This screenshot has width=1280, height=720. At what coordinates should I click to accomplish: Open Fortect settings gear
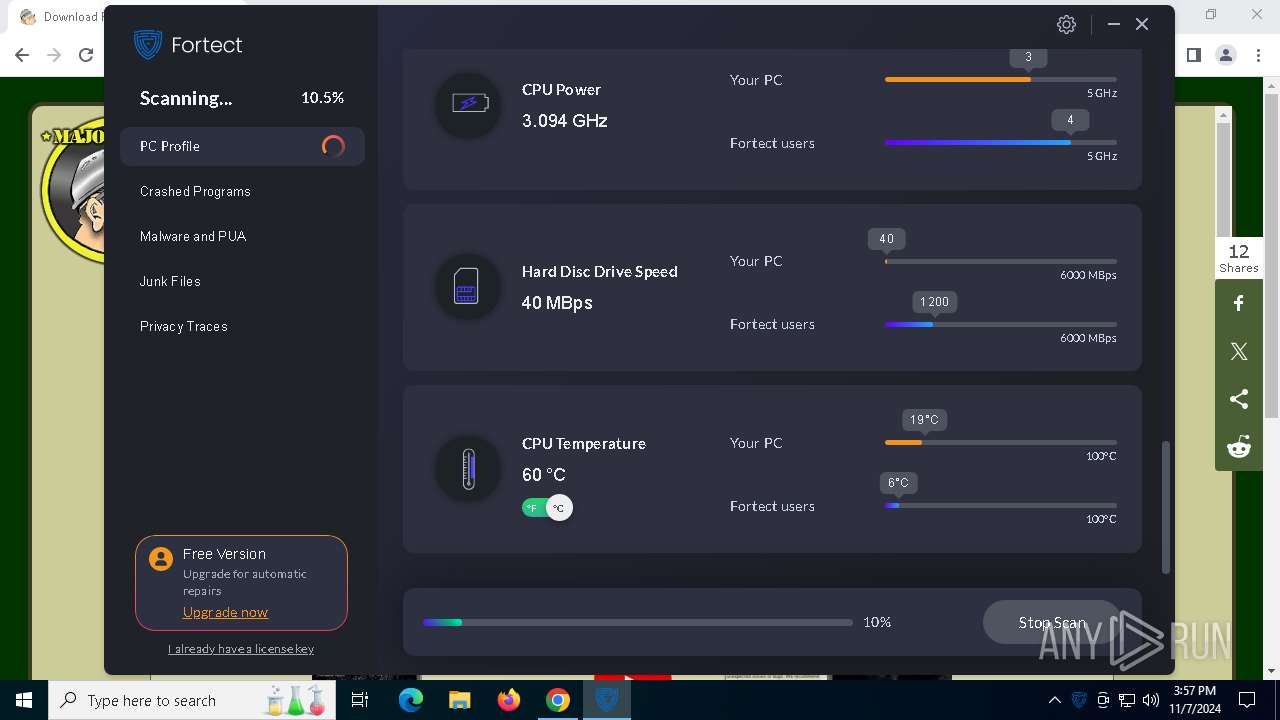pos(1066,25)
